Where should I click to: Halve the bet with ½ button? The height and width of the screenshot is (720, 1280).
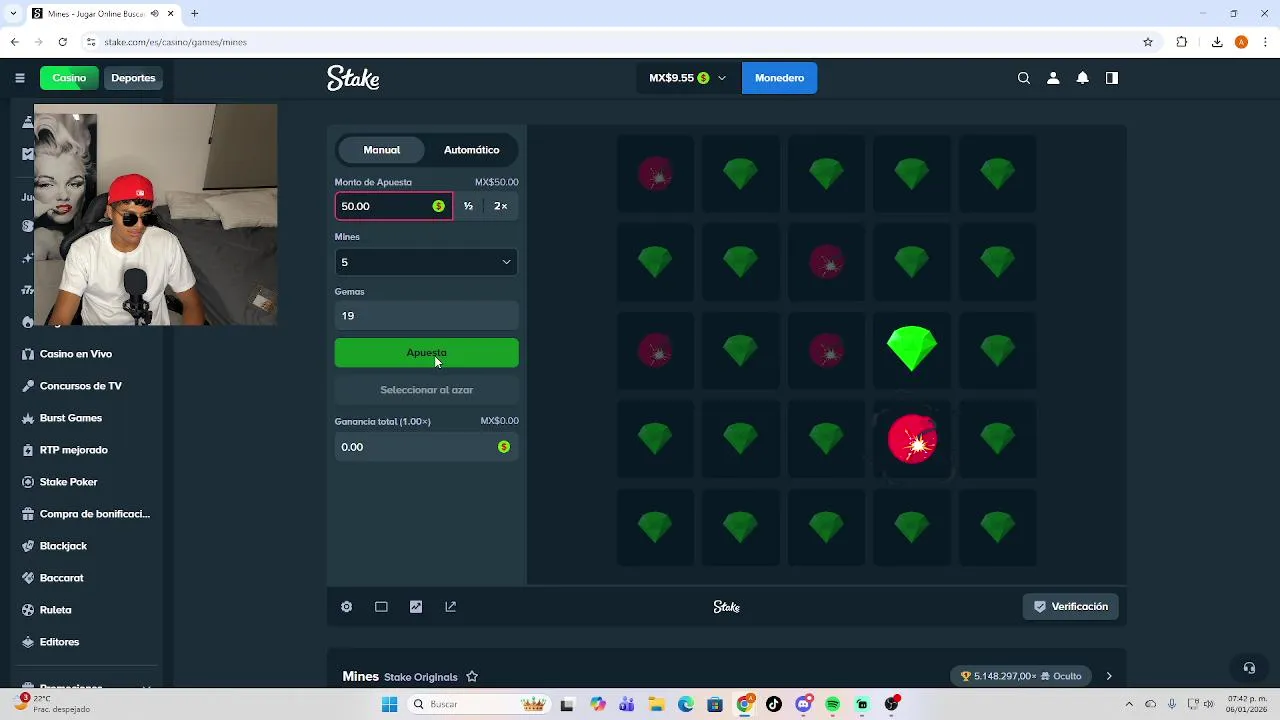[x=468, y=206]
